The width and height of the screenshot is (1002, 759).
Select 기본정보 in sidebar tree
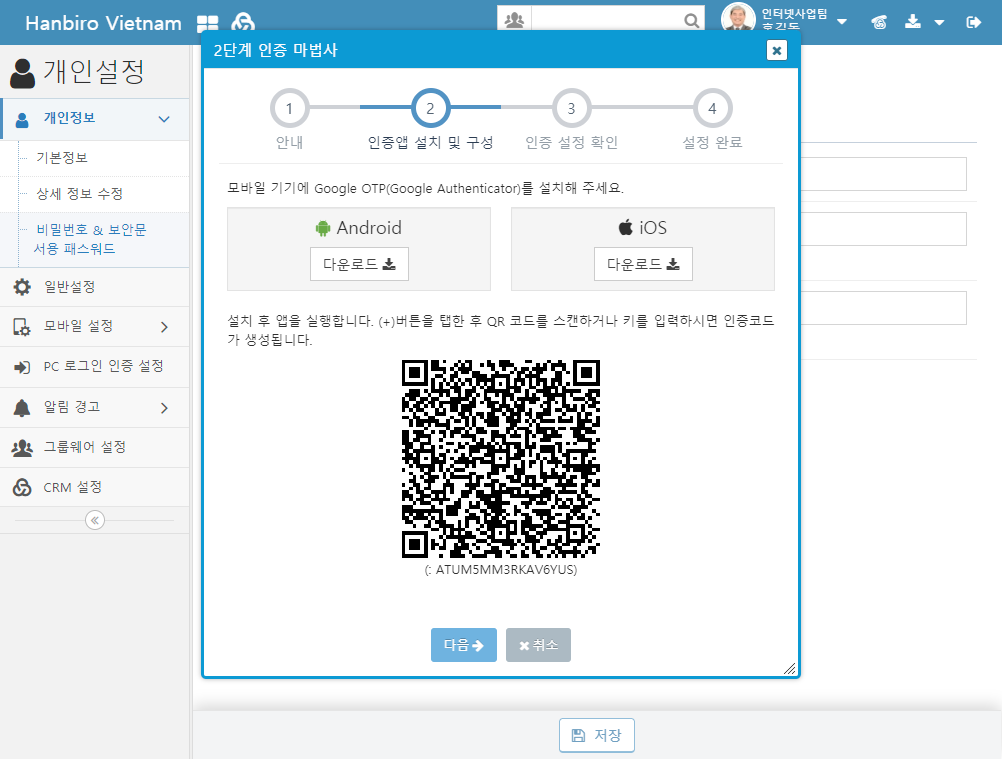[62, 158]
